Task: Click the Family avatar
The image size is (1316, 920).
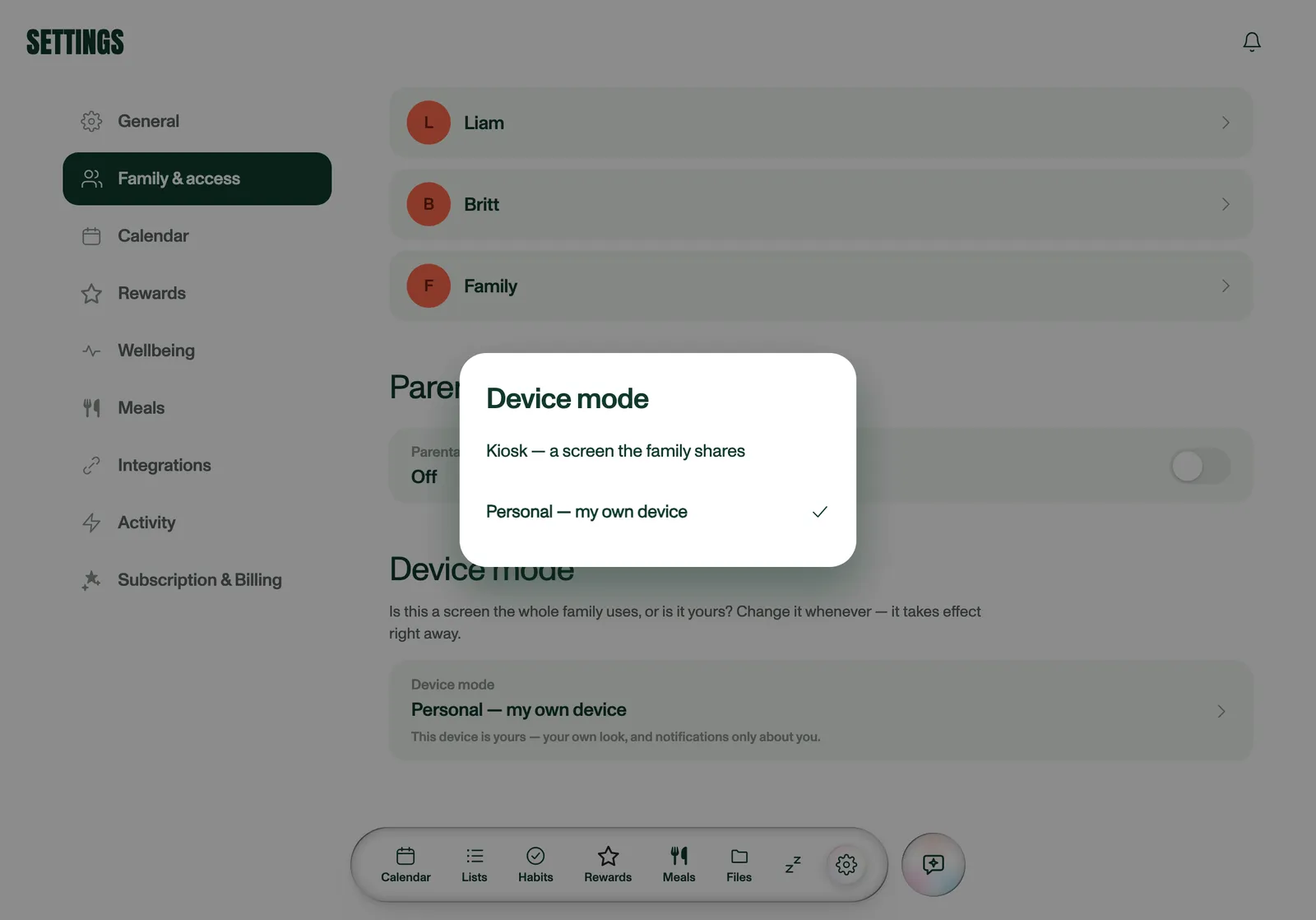Action: [x=429, y=286]
